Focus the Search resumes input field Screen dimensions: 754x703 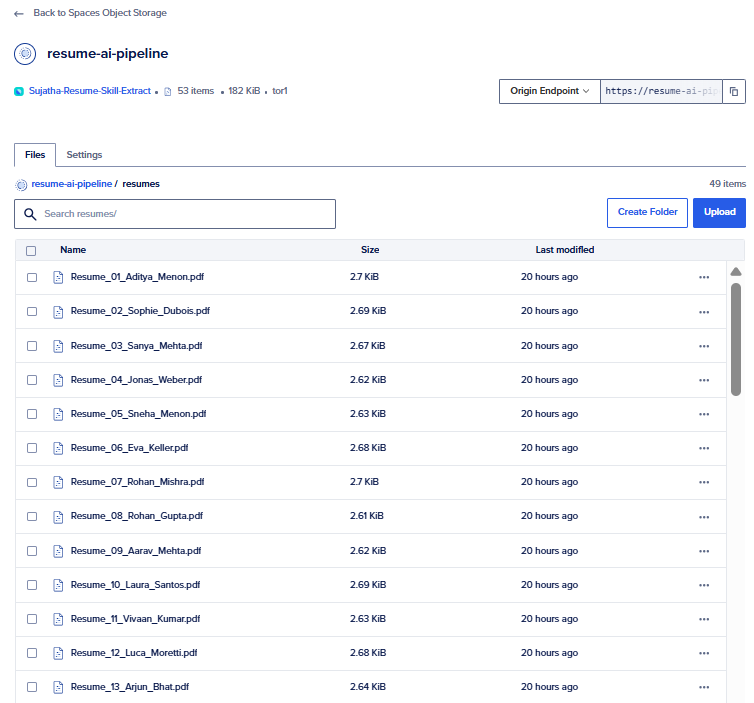tap(185, 214)
